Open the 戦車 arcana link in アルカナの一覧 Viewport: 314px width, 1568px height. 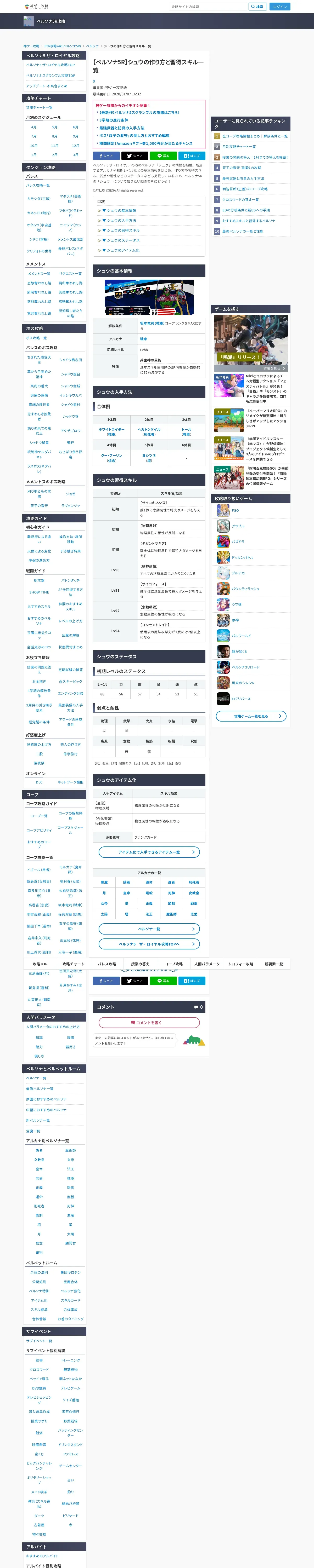click(x=194, y=903)
